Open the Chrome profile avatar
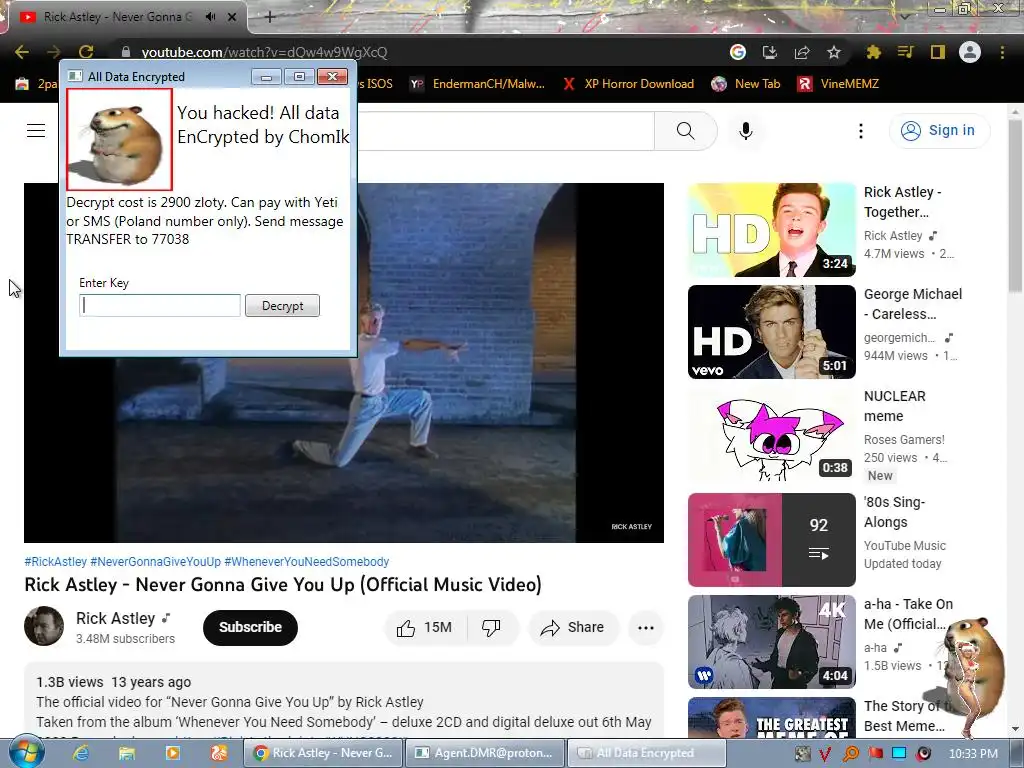 970,52
